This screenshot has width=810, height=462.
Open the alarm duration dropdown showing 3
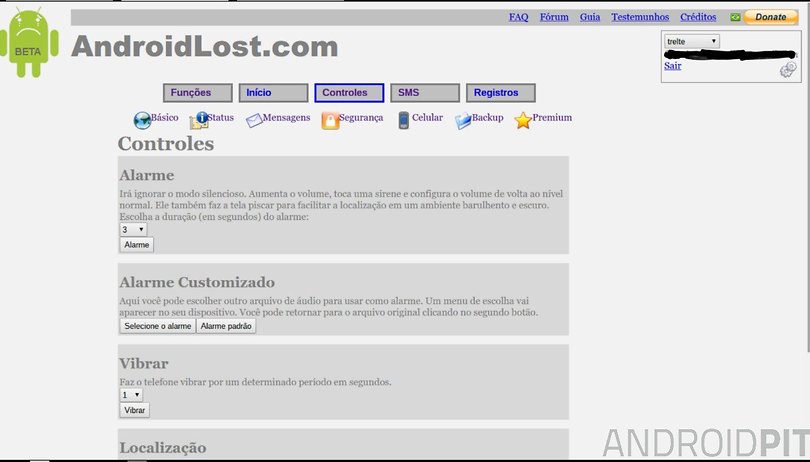coord(133,229)
